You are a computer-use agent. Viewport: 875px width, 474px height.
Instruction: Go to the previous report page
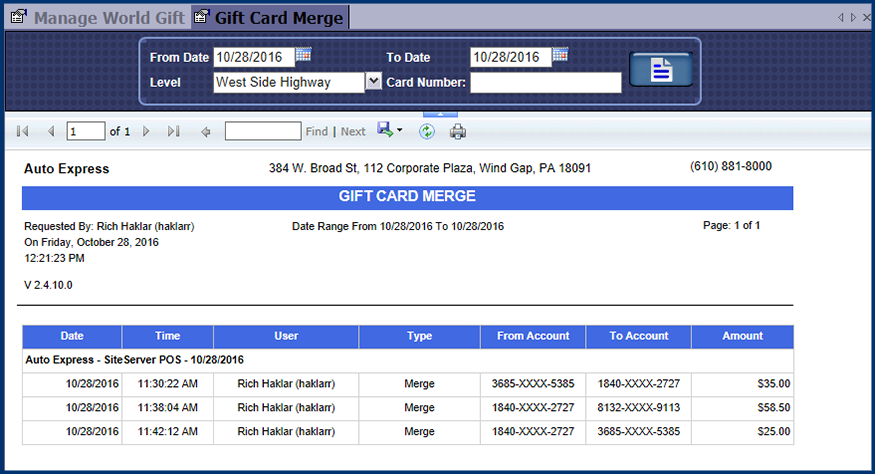50,131
